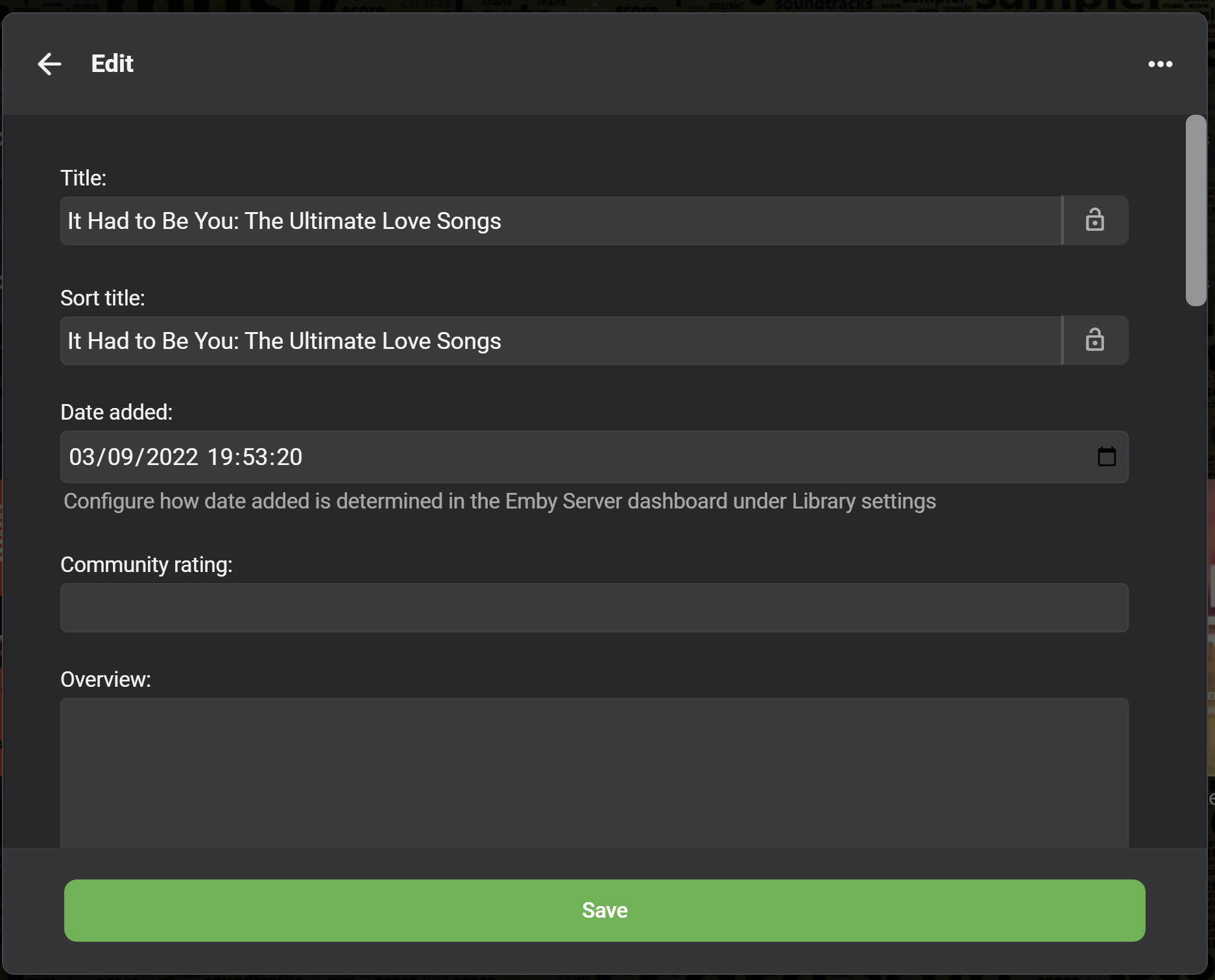Open the three-dot more options menu
The image size is (1215, 980).
pos(1160,64)
